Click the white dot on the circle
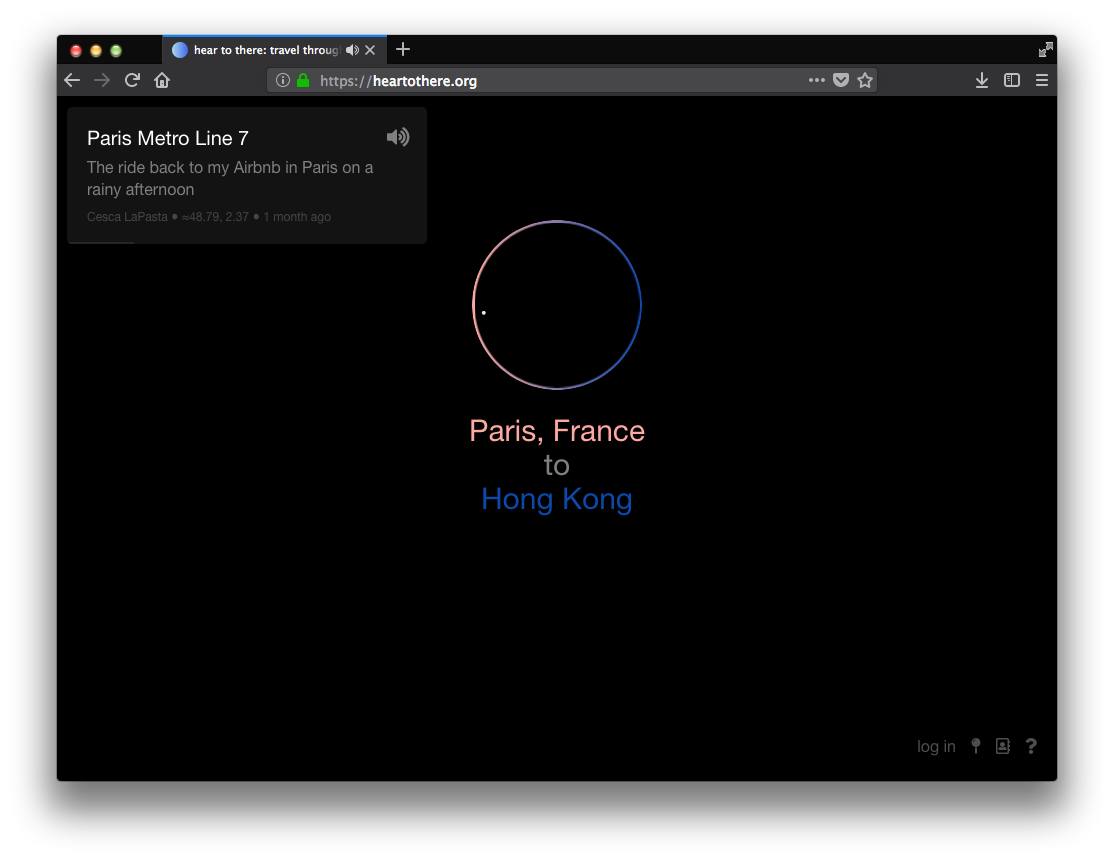 [484, 313]
